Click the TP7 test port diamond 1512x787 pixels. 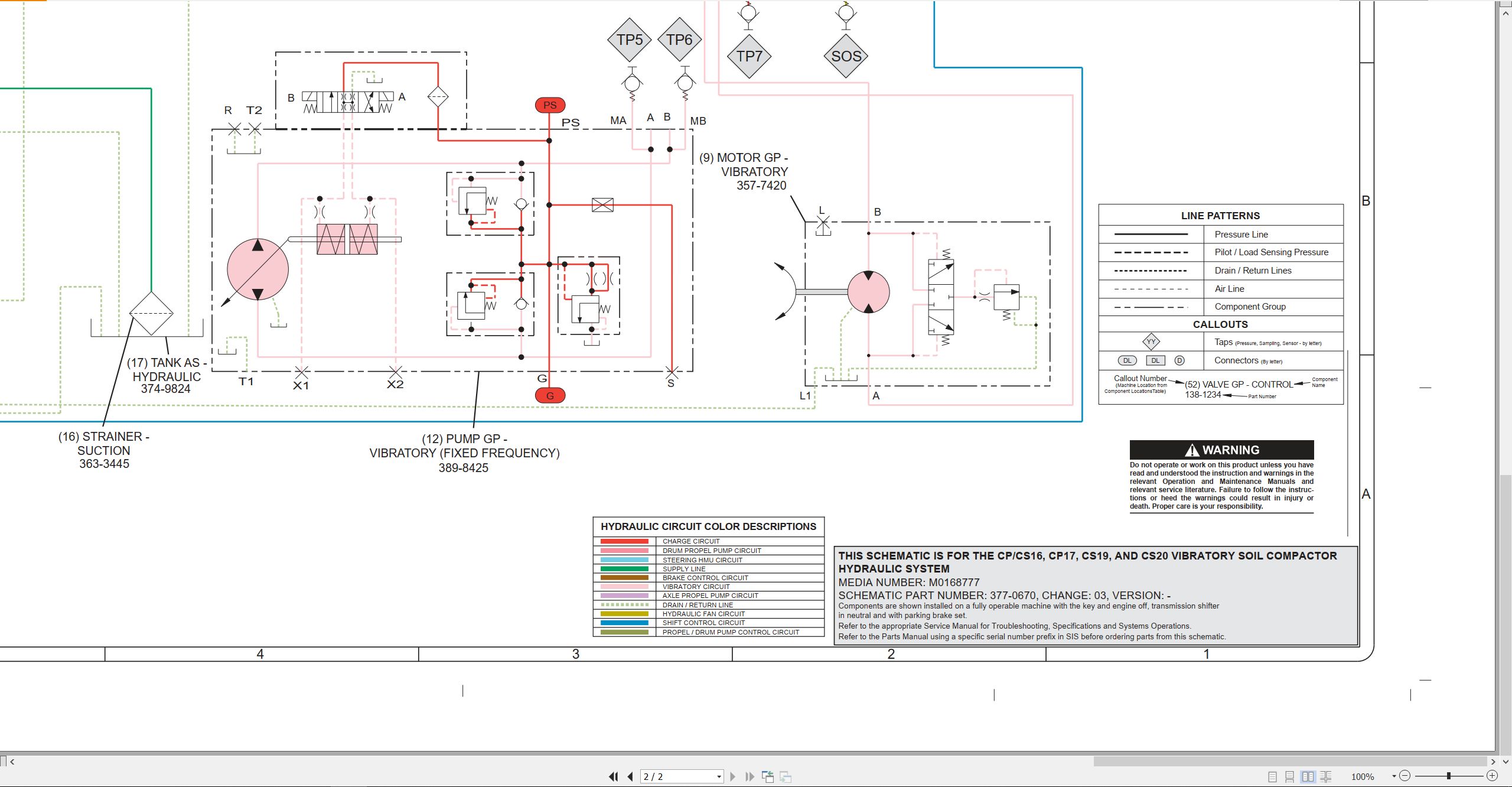coord(749,56)
